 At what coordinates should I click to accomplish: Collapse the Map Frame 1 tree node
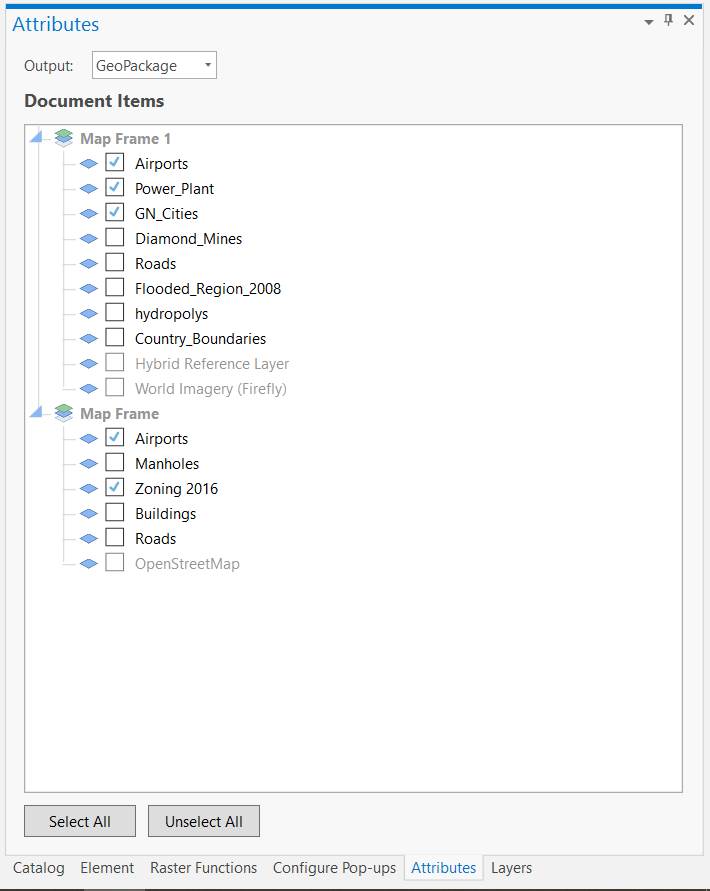tap(36, 137)
